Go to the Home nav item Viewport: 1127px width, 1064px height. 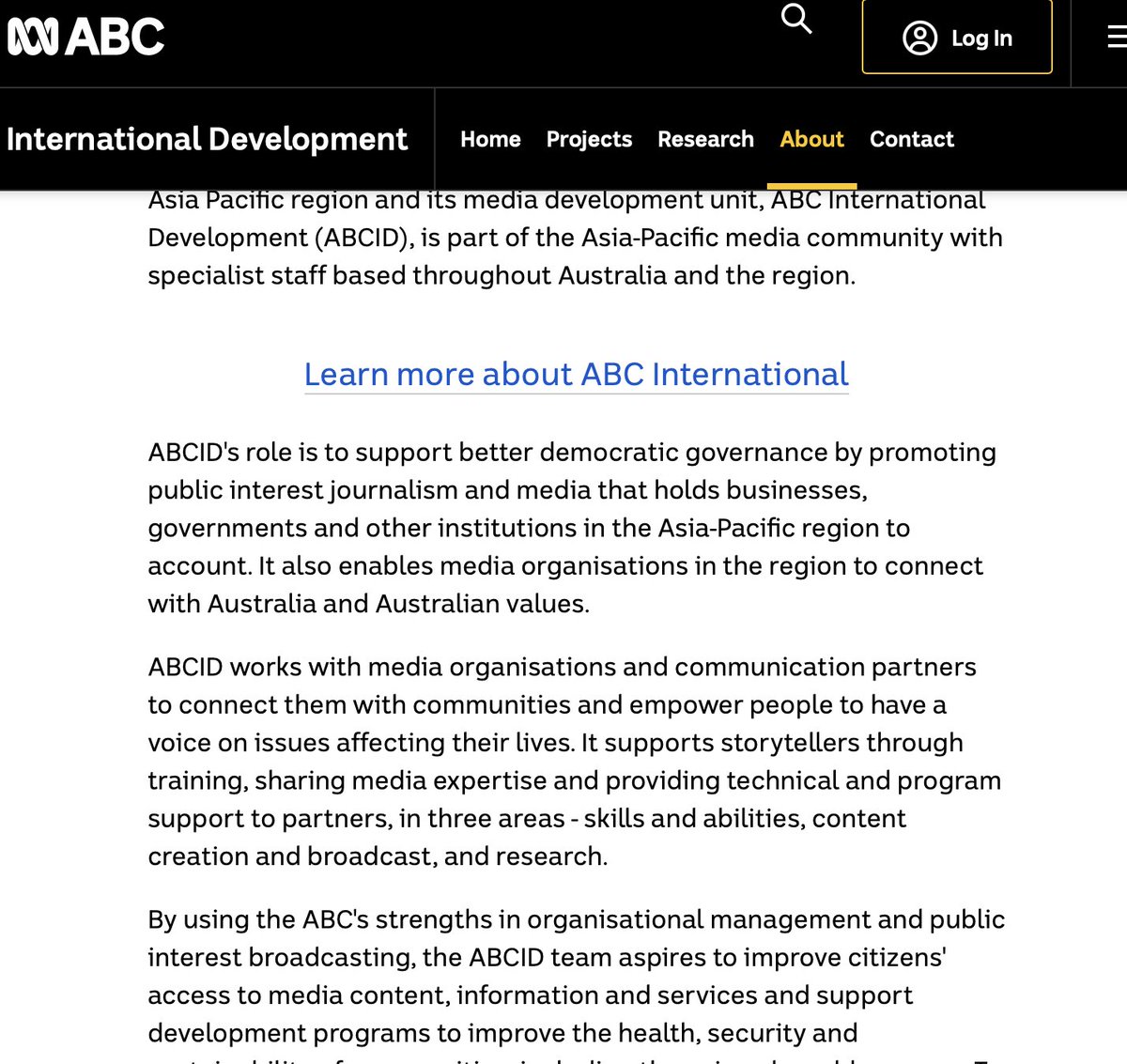click(x=490, y=139)
